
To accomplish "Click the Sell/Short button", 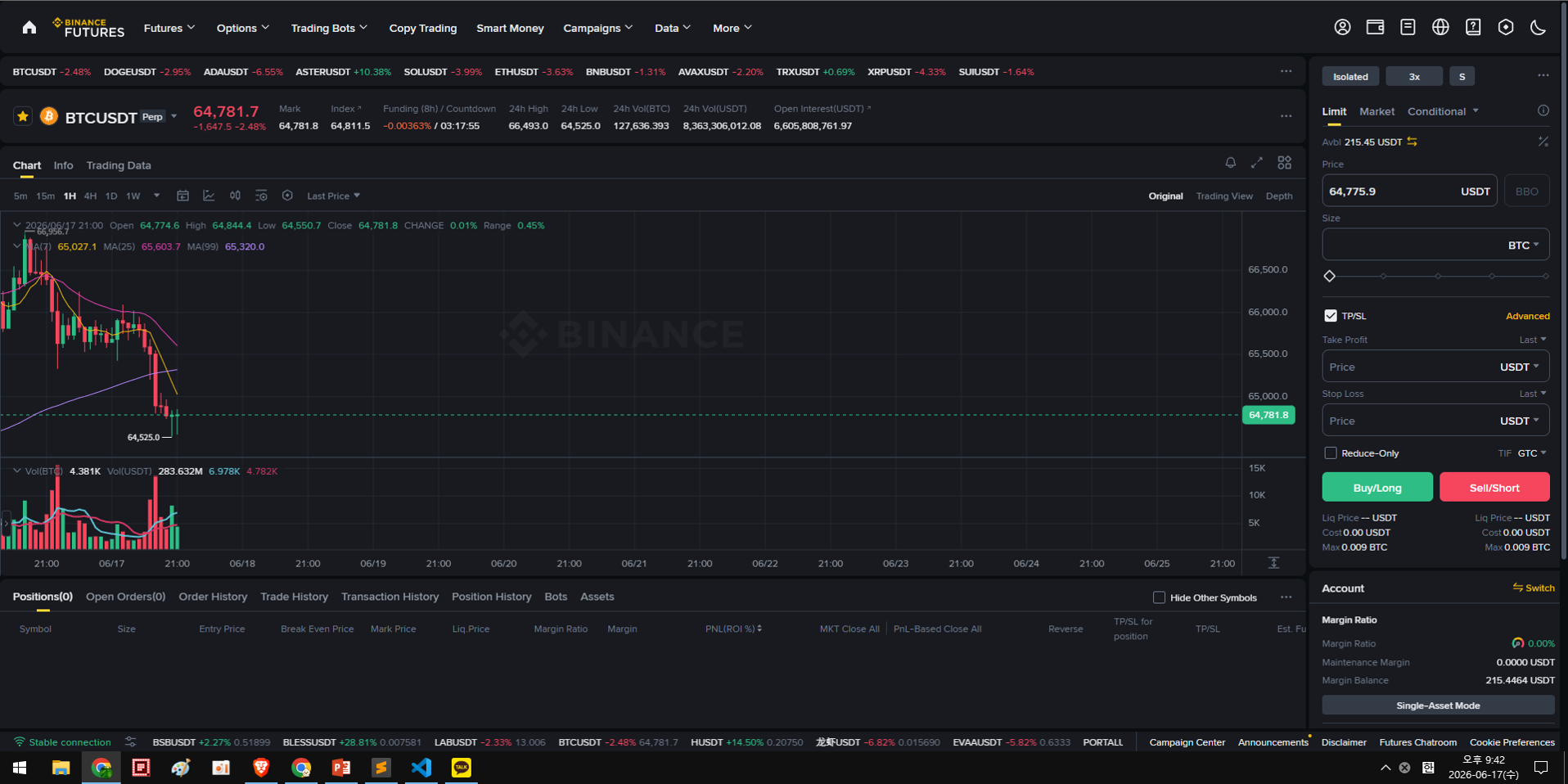I will pyautogui.click(x=1494, y=487).
